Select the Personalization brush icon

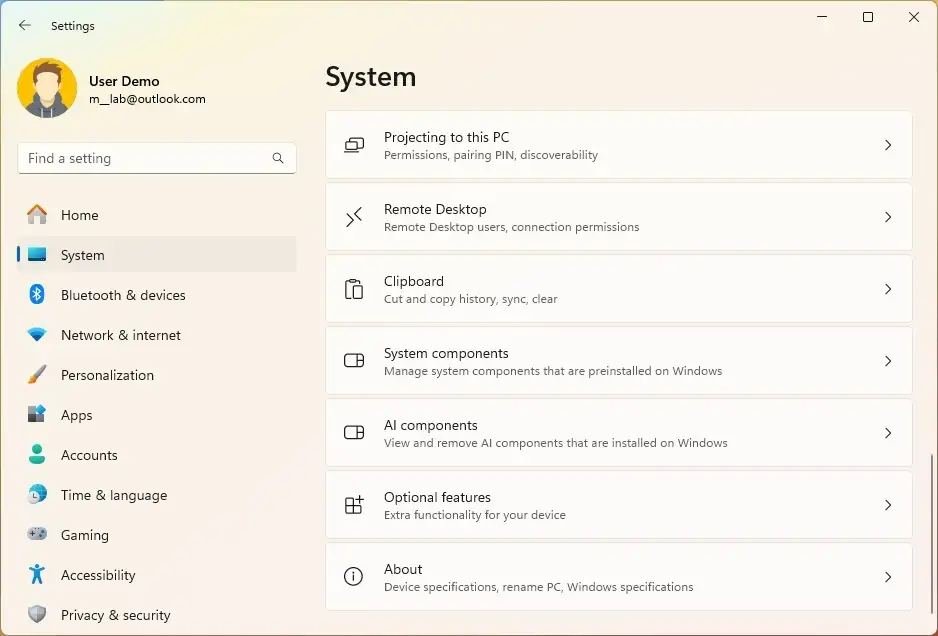[38, 375]
